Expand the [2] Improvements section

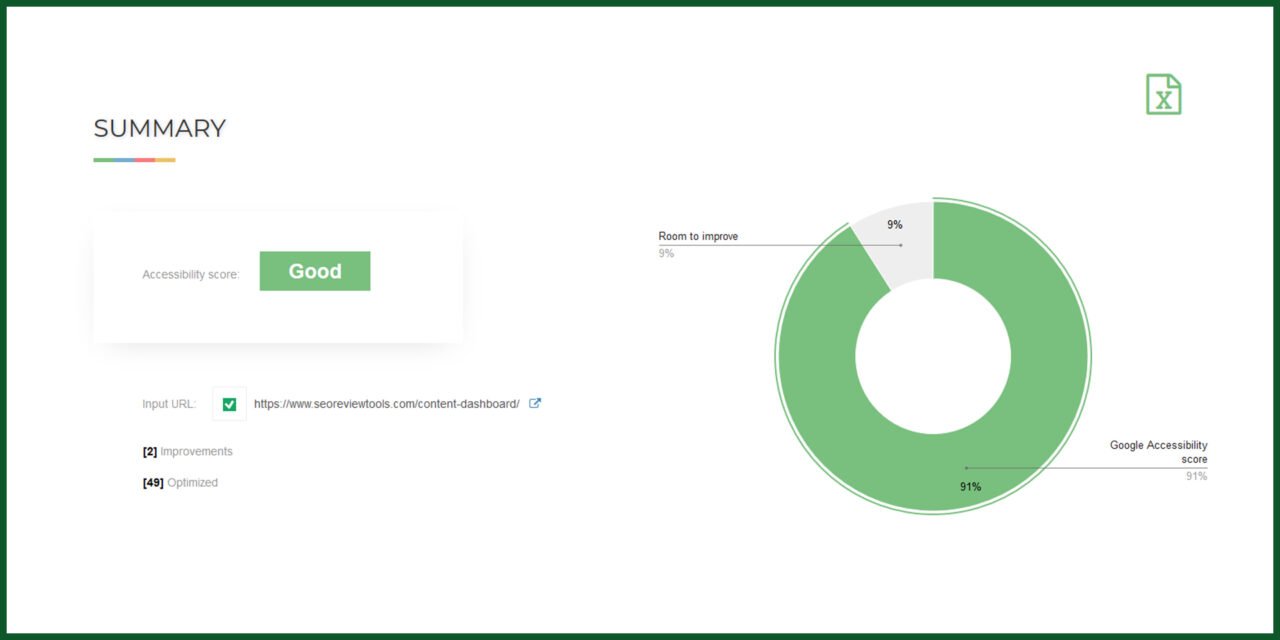187,451
